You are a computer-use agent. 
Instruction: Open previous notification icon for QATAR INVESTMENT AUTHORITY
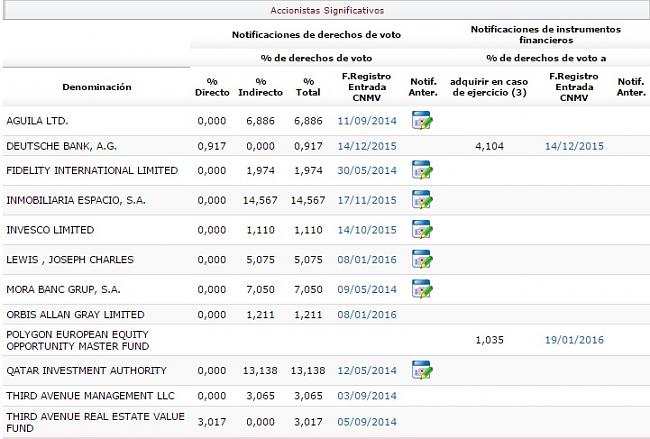point(422,370)
